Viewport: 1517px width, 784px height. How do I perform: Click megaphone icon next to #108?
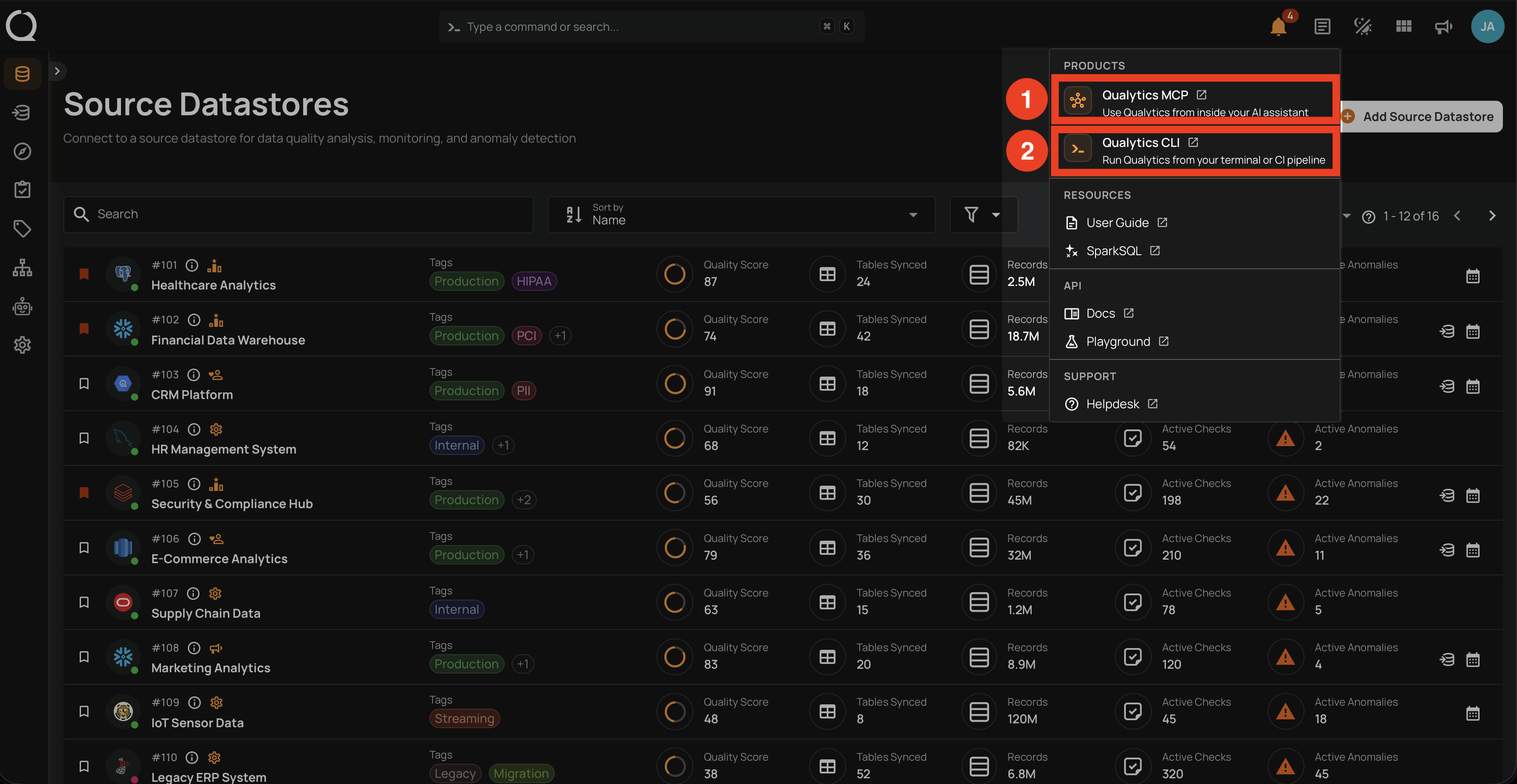(216, 648)
